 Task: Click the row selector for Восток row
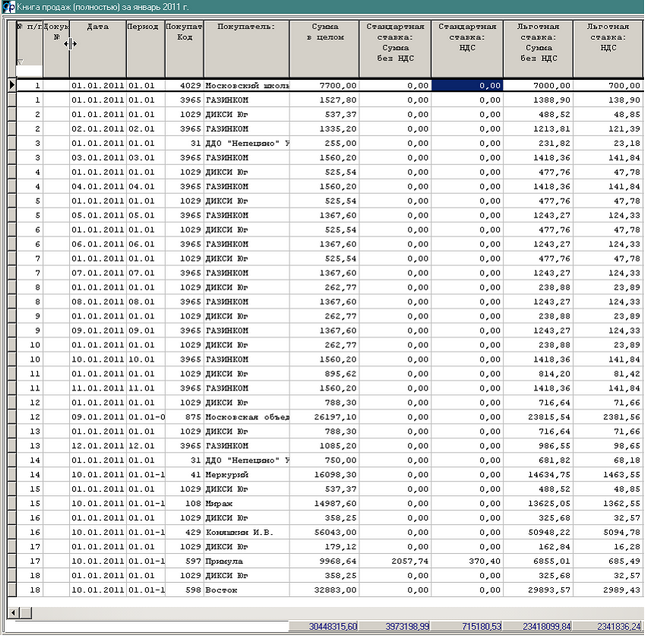[x=12, y=590]
